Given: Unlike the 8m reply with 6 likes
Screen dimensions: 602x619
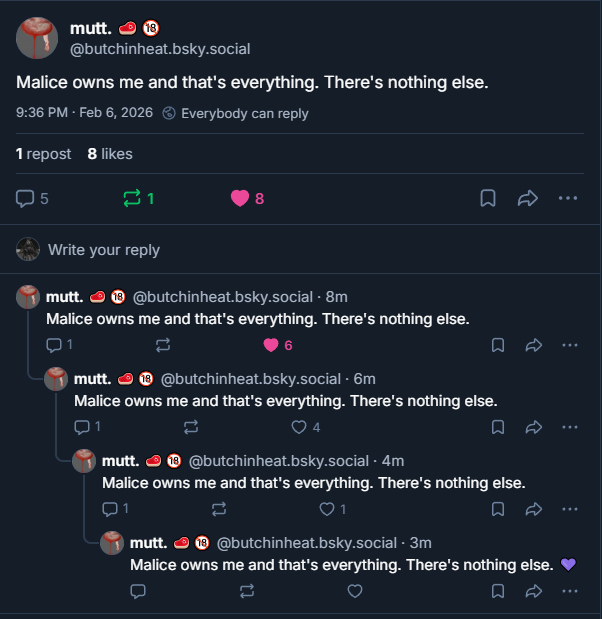Looking at the screenshot, I should coord(270,345).
